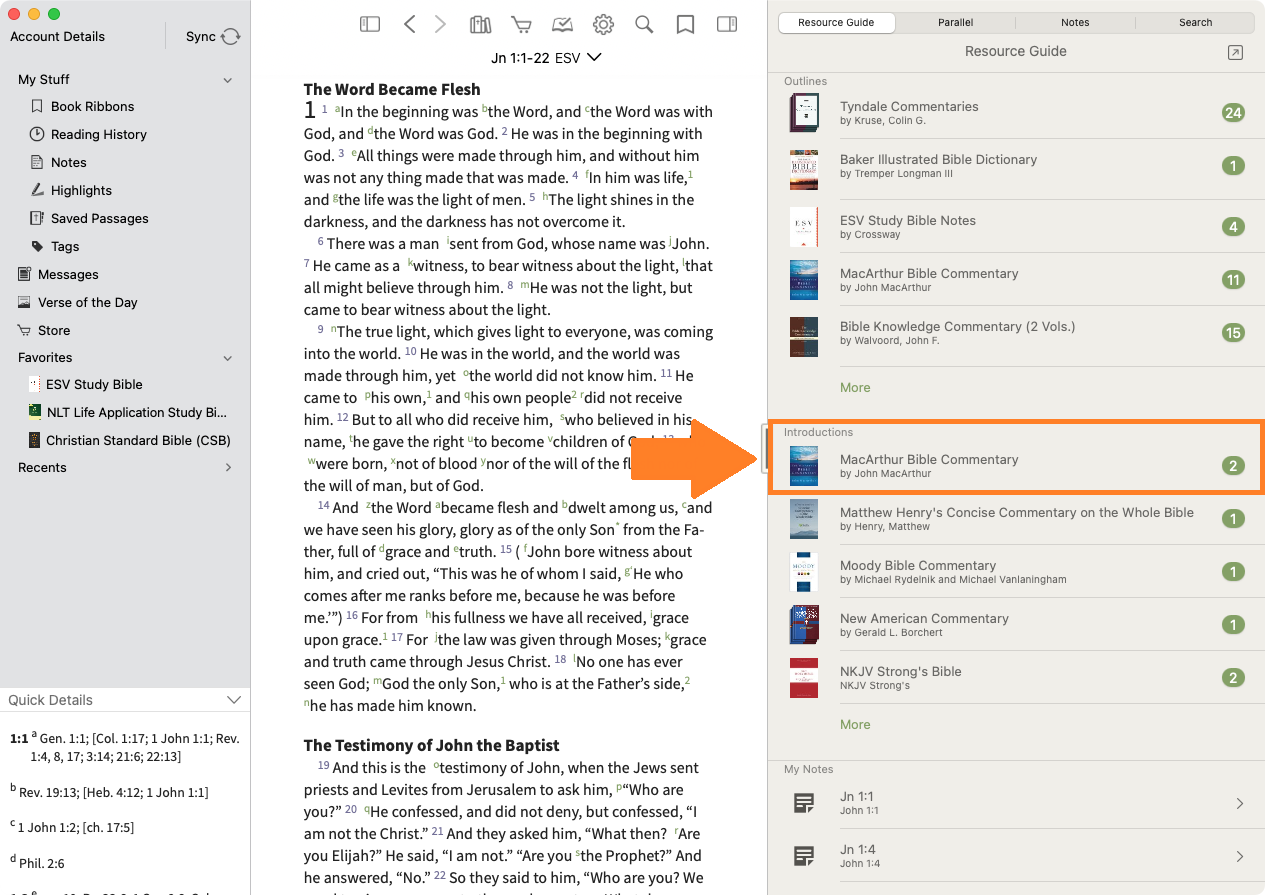Go forward with the right arrow
The height and width of the screenshot is (895, 1265).
[x=440, y=25]
